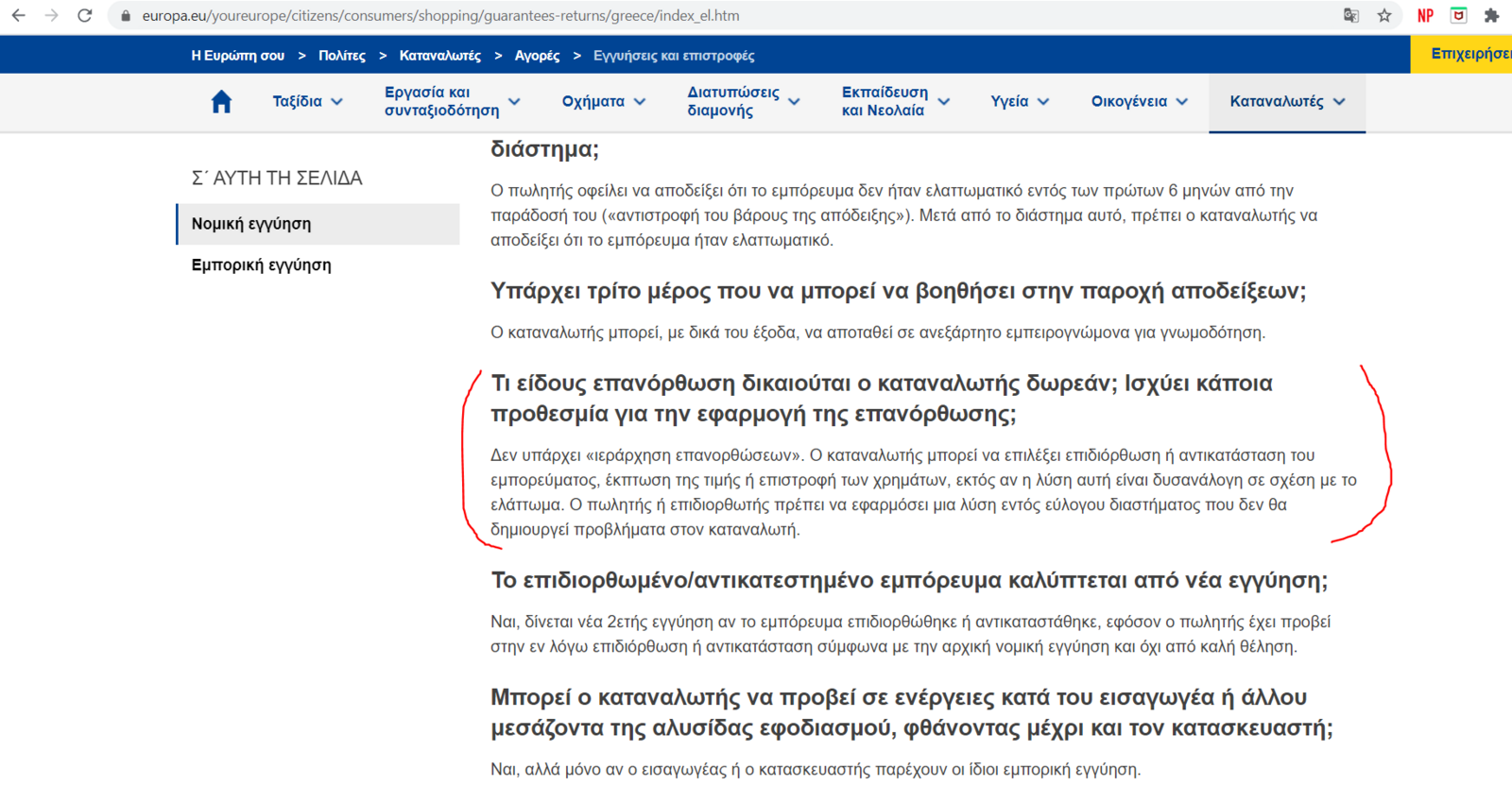Image resolution: width=1512 pixels, height=803 pixels.
Task: Open the Extensions puzzle icon
Action: click(x=1492, y=15)
